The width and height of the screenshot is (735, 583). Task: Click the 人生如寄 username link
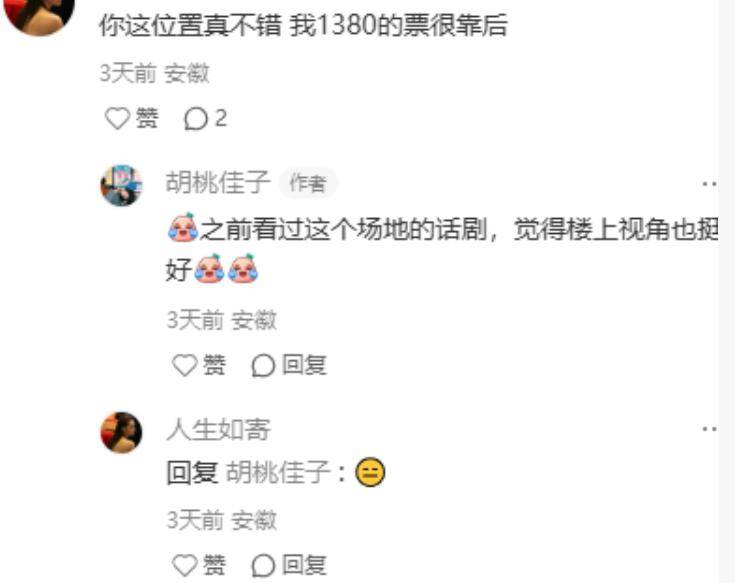218,429
